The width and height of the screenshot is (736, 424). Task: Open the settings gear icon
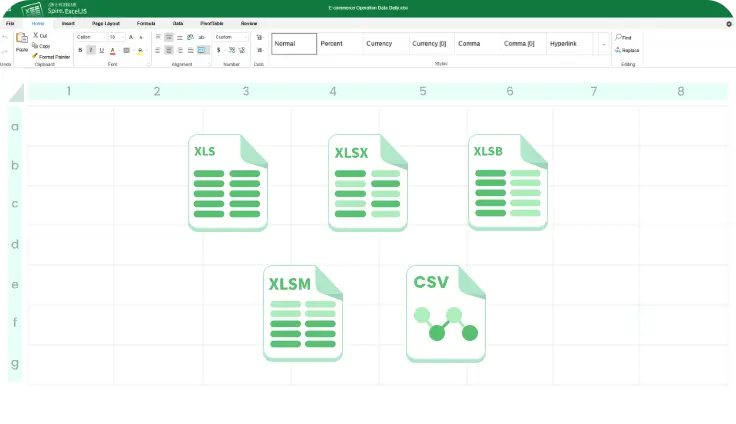(x=728, y=23)
